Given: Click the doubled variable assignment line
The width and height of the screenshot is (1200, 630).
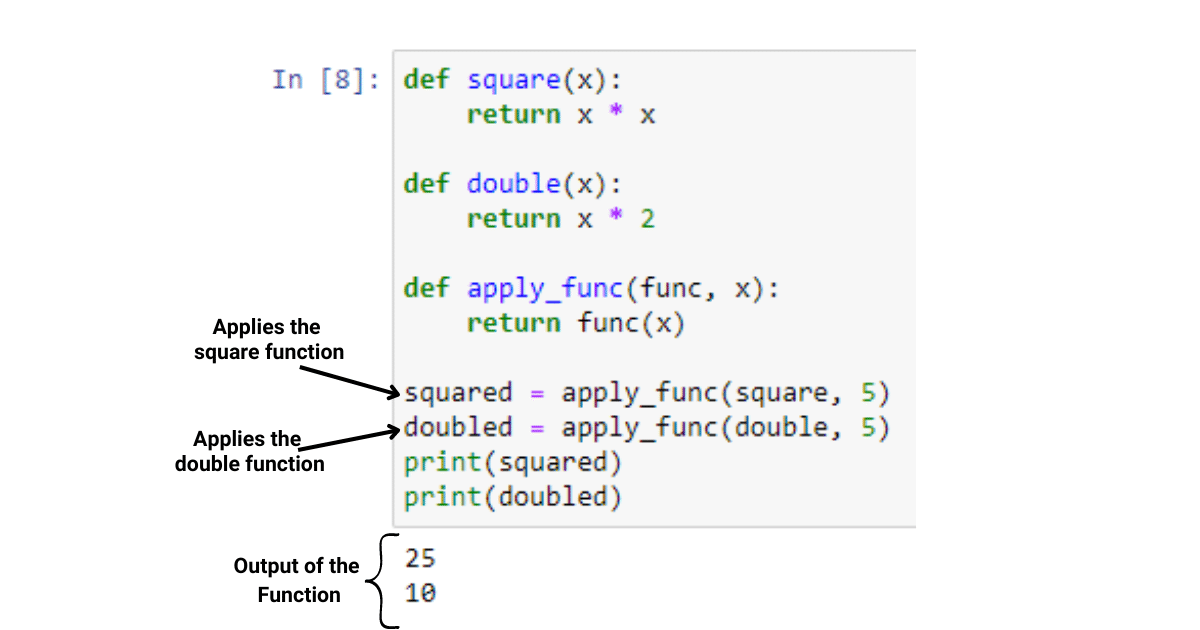Looking at the screenshot, I should point(646,428).
